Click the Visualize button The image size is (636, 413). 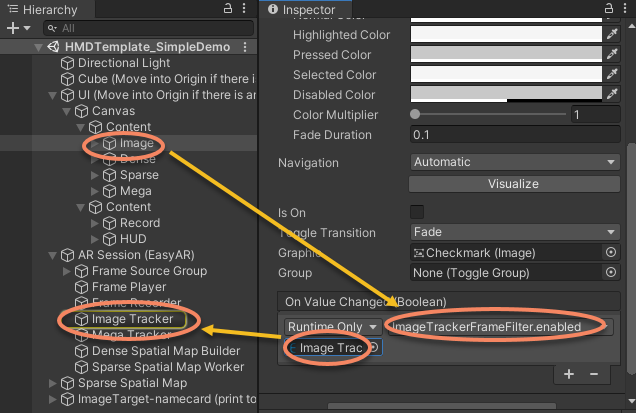tap(514, 184)
